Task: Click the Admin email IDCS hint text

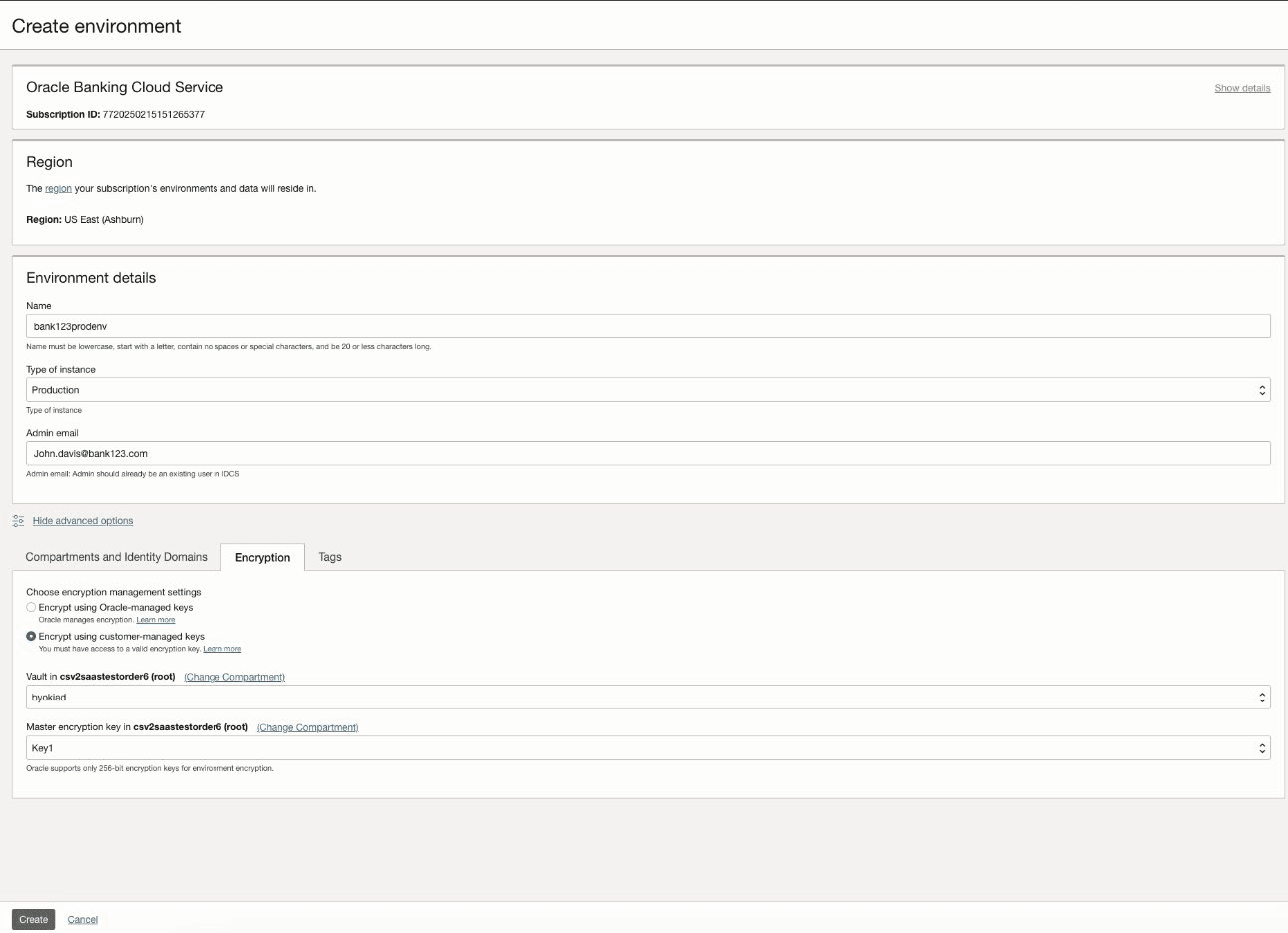Action: point(133,474)
